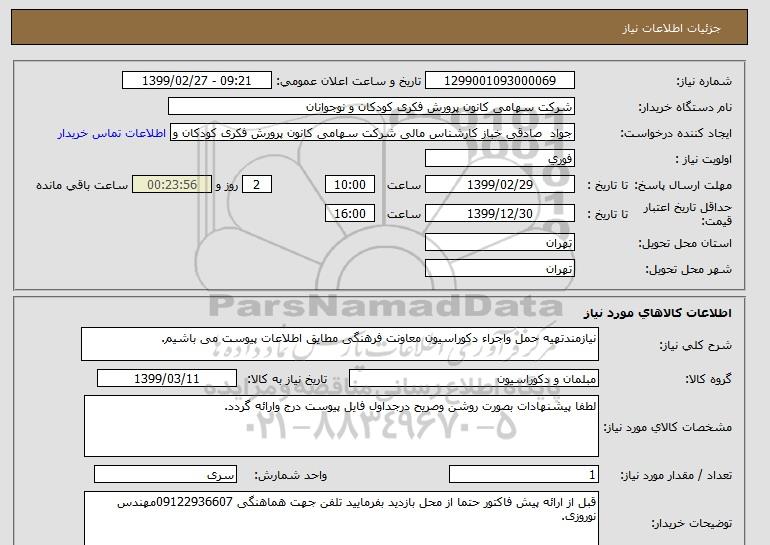Click the label شماره نیاز
770x545 pixels.
pyautogui.click(x=704, y=81)
